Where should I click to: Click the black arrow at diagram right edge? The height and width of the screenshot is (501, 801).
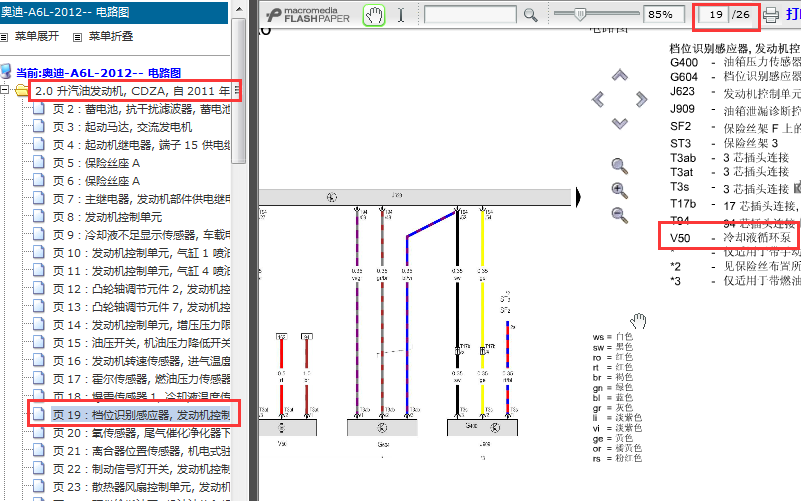coord(579,197)
